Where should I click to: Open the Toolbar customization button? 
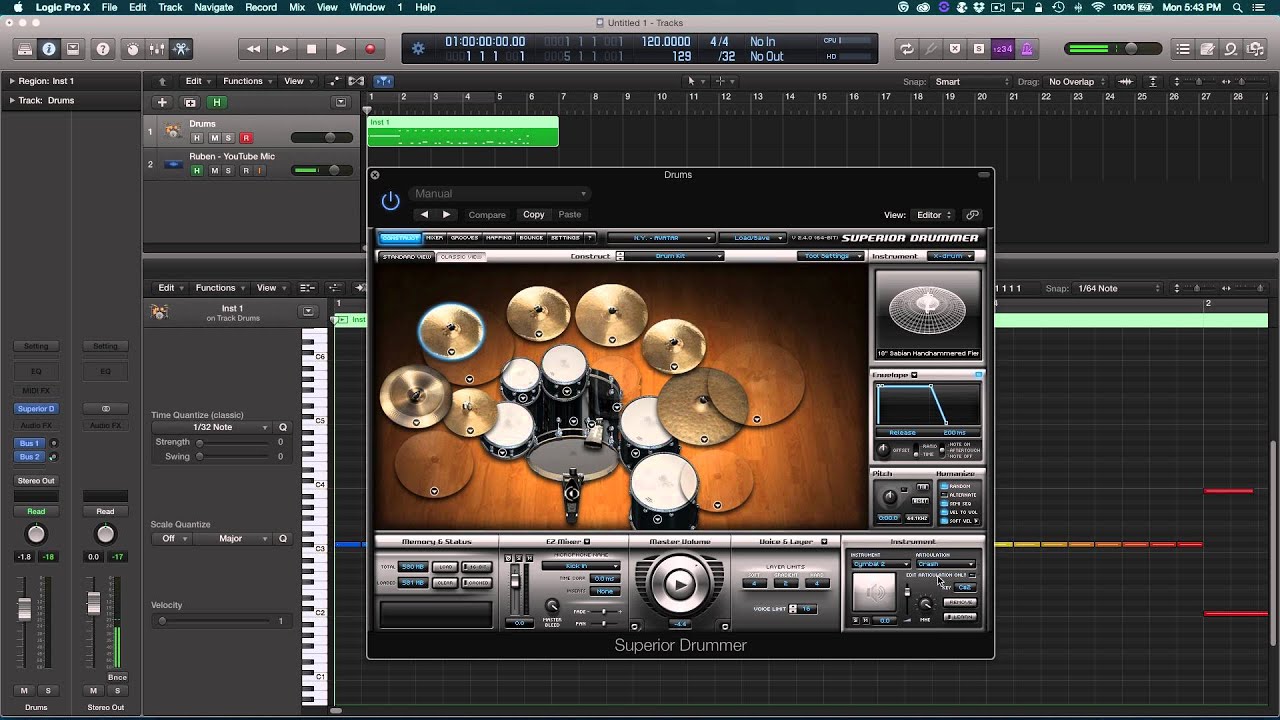[x=73, y=48]
